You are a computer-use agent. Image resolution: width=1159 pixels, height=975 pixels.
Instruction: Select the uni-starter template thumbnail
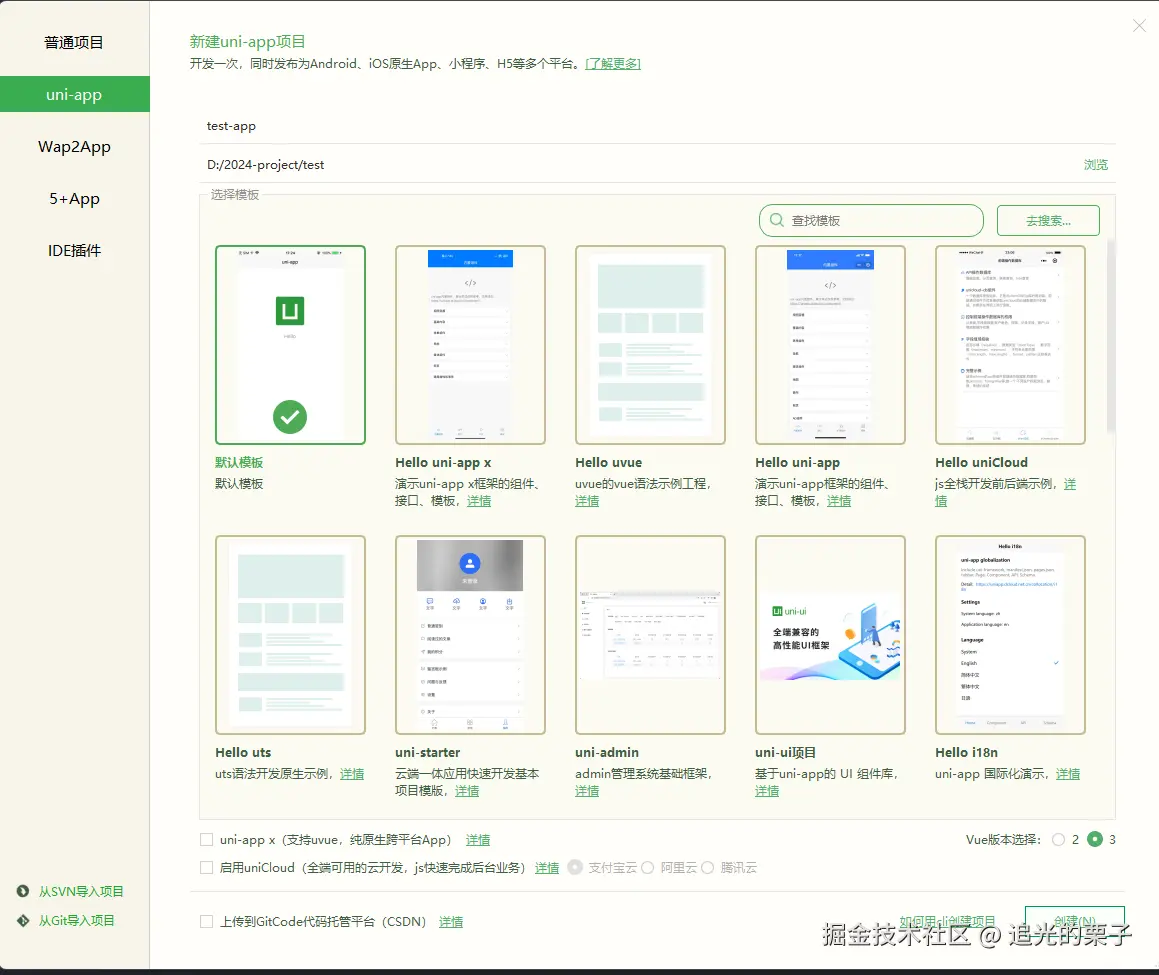pyautogui.click(x=470, y=635)
